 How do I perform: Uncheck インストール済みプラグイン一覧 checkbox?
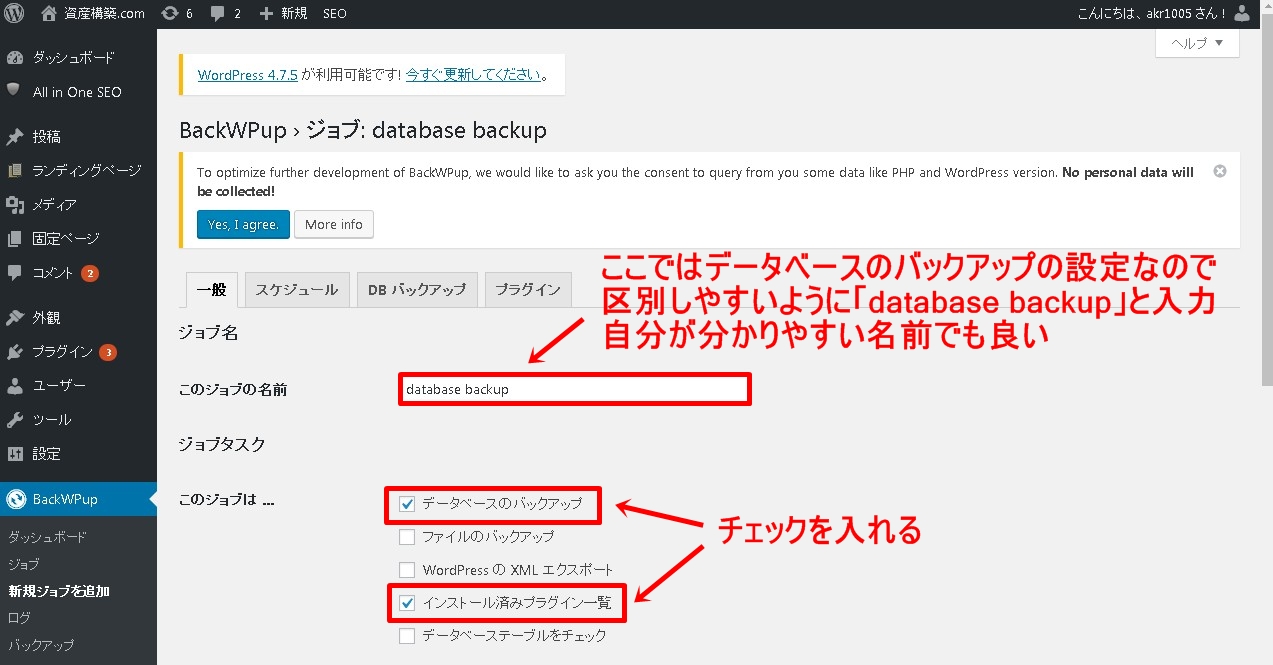pyautogui.click(x=407, y=603)
